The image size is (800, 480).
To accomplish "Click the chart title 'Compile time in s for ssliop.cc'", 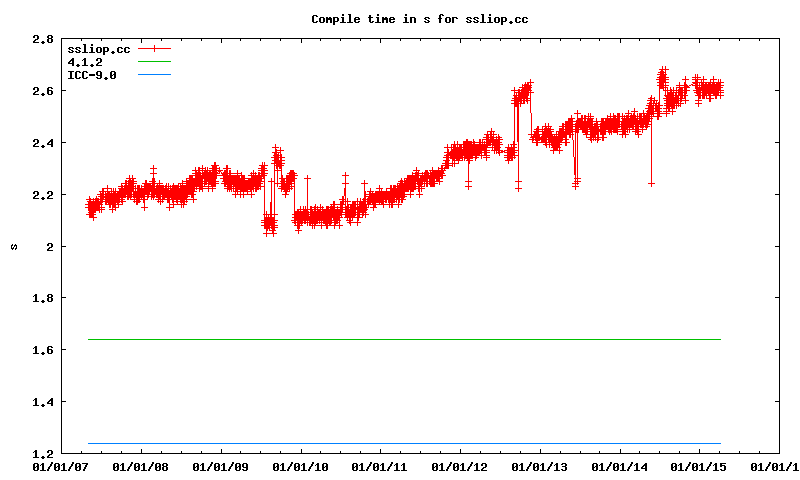I will point(420,19).
